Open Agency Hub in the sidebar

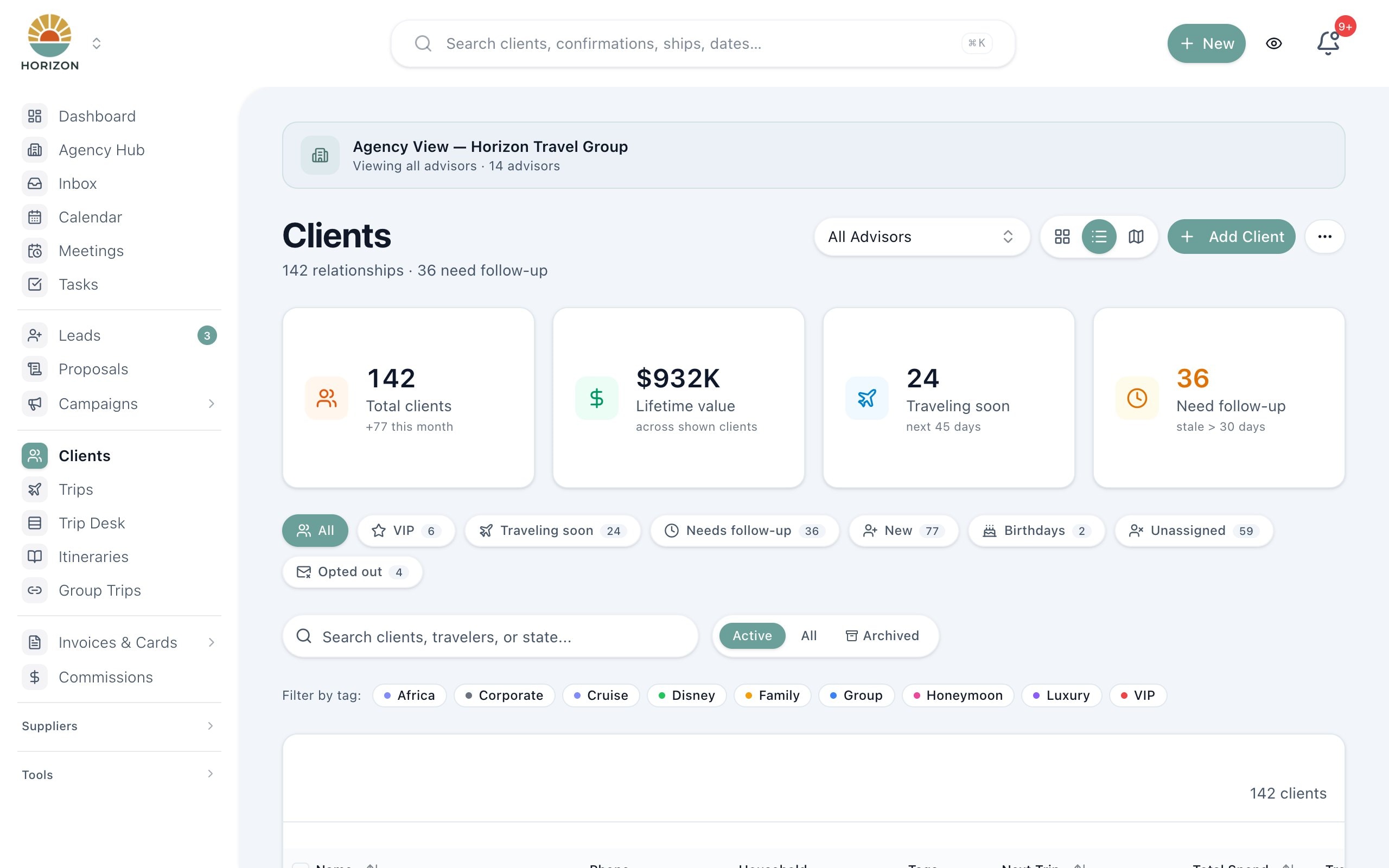[x=119, y=150]
